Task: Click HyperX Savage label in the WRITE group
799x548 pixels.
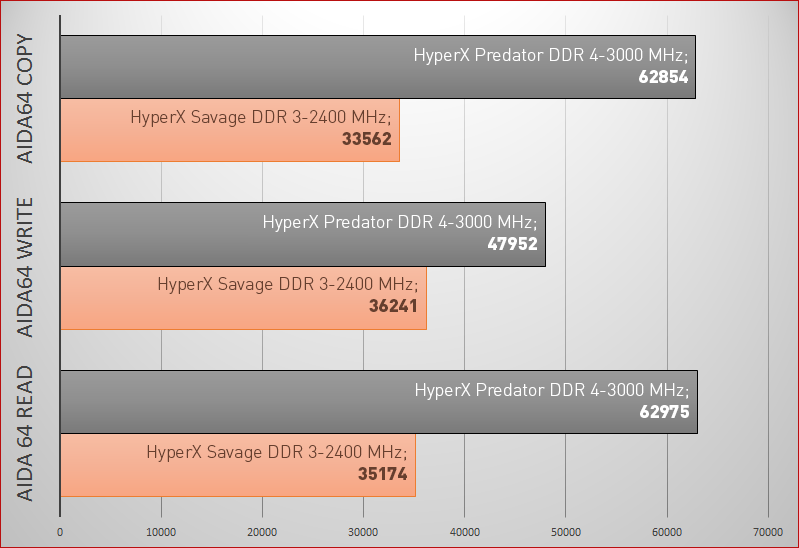Action: pyautogui.click(x=288, y=284)
